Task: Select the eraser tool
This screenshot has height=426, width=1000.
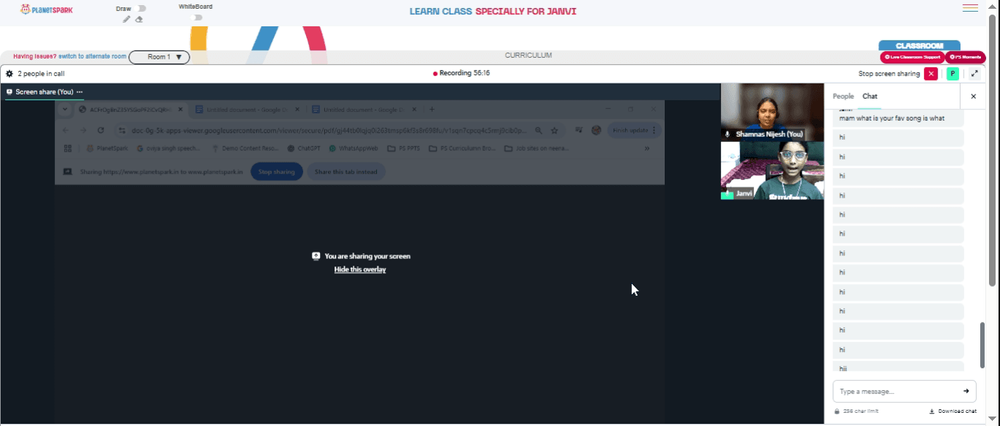Action: pos(139,19)
